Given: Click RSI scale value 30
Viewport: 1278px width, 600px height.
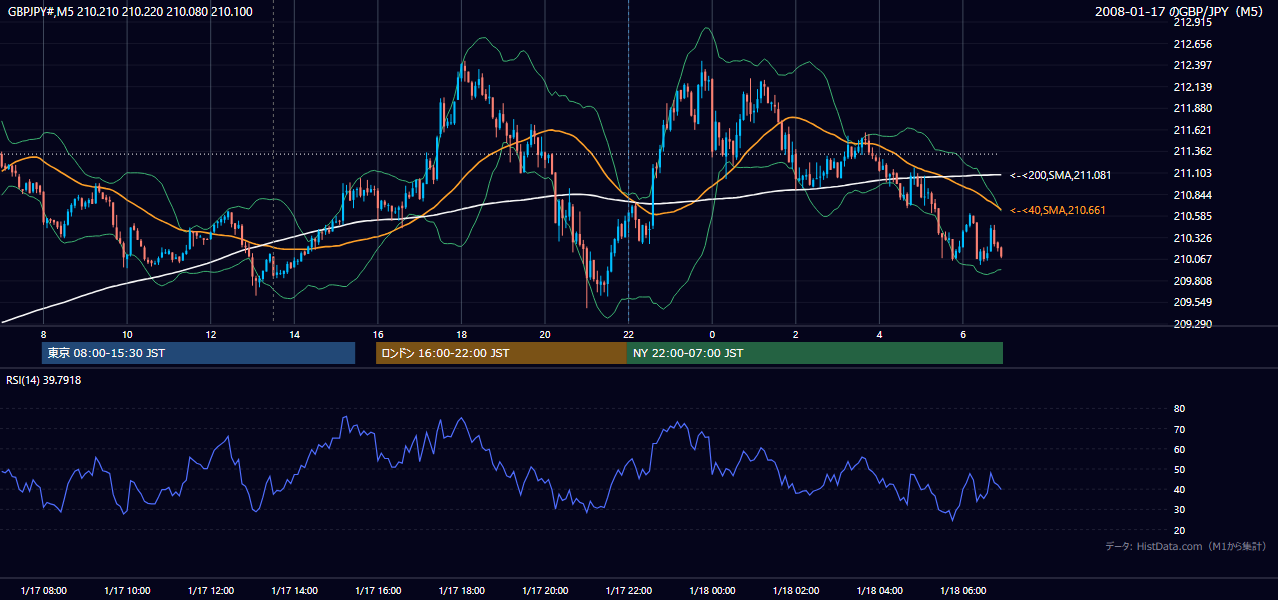Looking at the screenshot, I should (1179, 510).
